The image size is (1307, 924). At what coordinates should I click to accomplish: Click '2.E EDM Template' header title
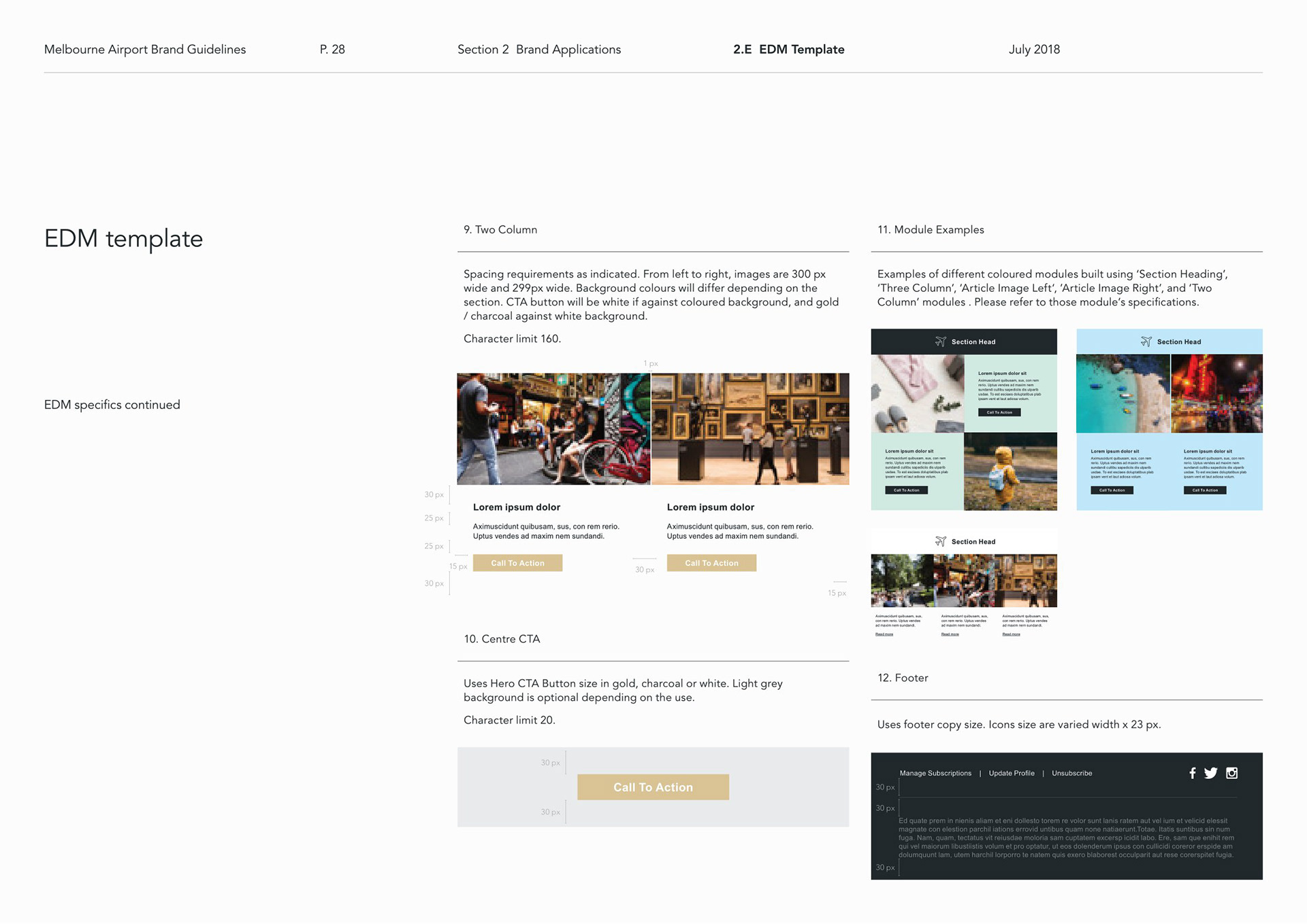pos(788,50)
